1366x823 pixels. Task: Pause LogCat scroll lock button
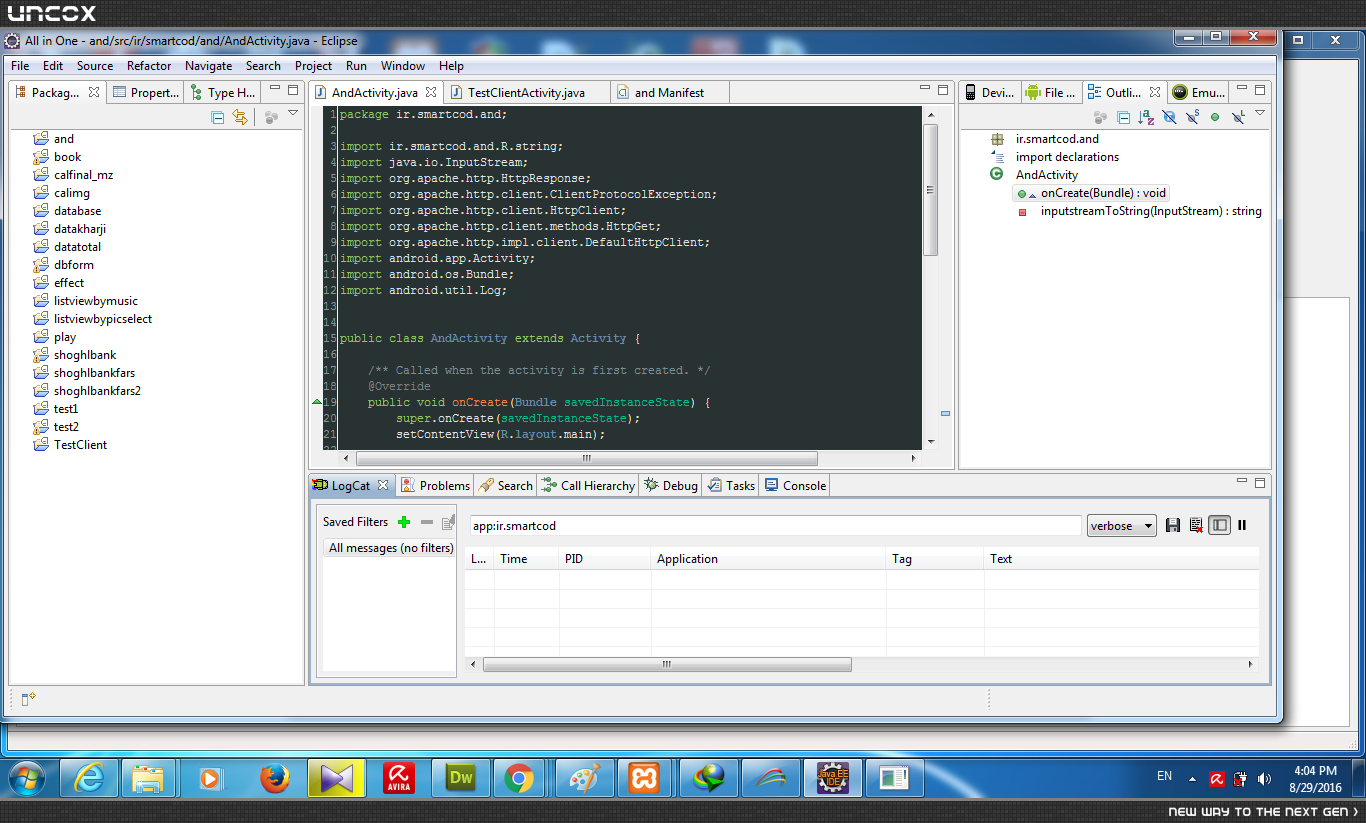point(1242,525)
